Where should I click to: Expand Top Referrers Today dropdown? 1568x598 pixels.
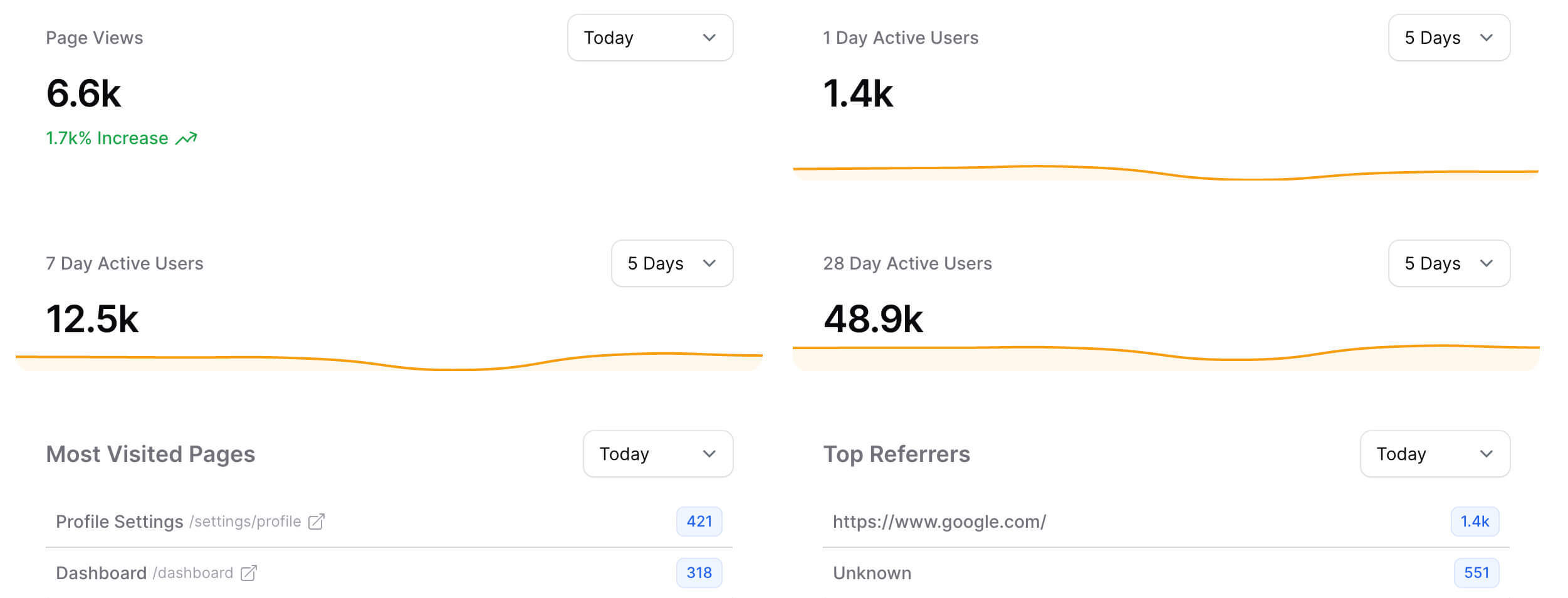(1435, 454)
